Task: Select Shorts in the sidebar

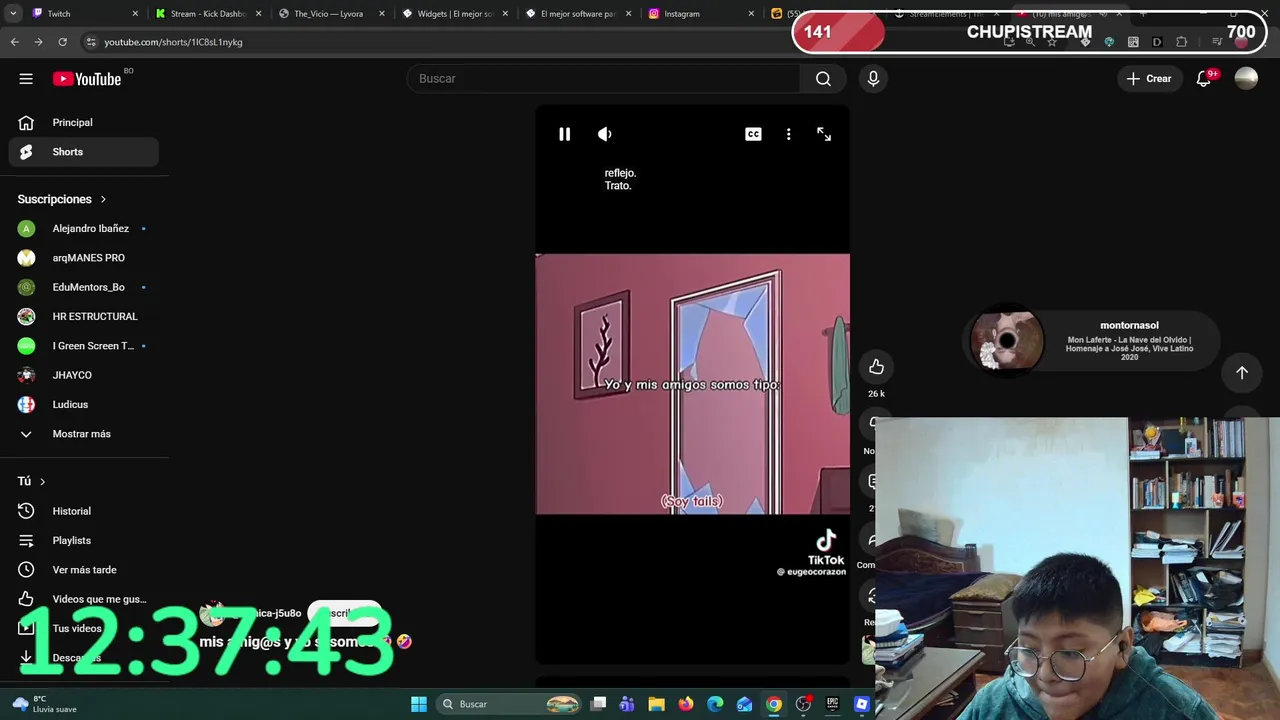Action: click(84, 152)
